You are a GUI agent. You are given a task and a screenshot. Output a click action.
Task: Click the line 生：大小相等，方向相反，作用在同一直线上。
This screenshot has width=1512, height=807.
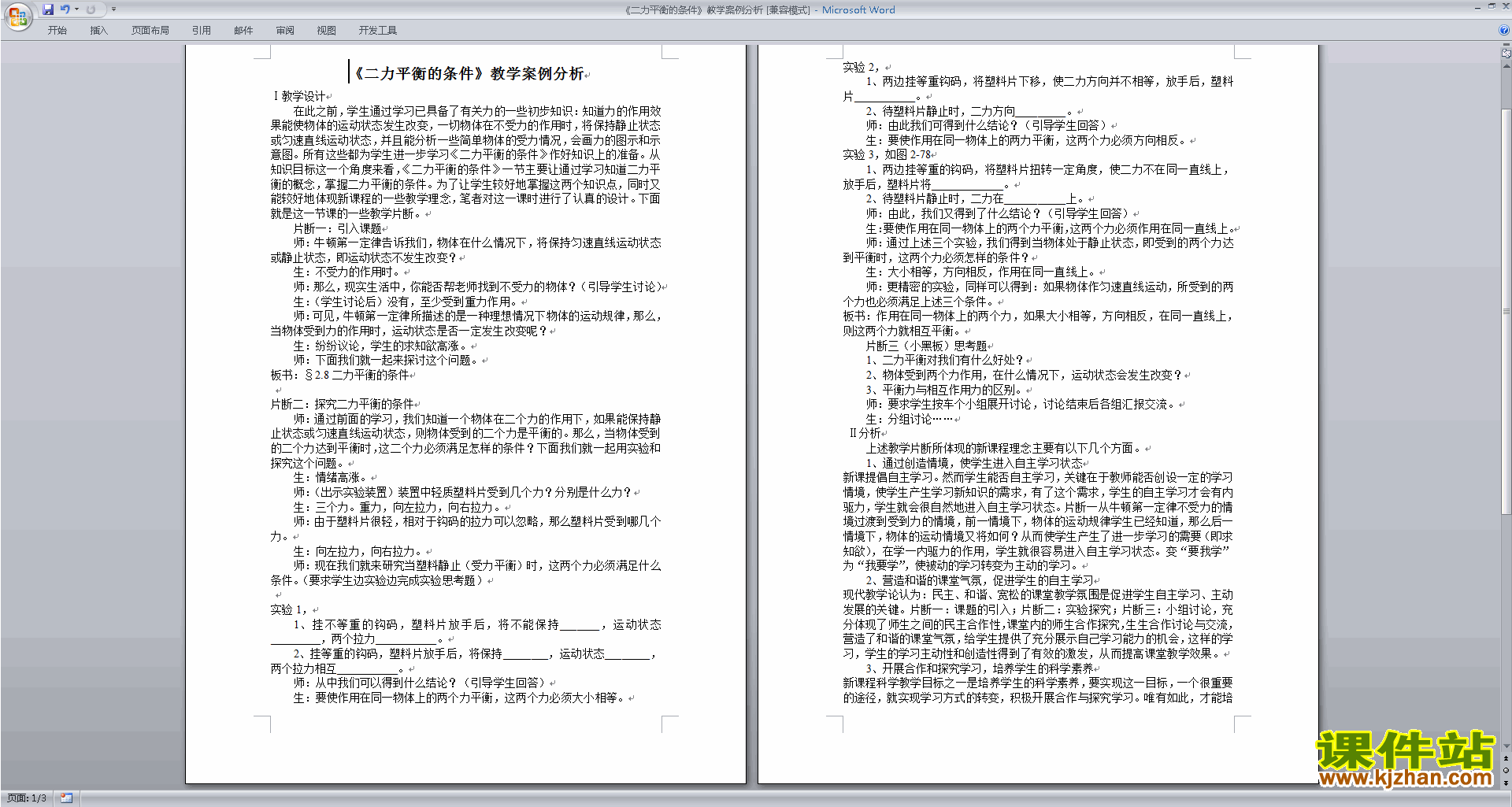pyautogui.click(x=980, y=272)
